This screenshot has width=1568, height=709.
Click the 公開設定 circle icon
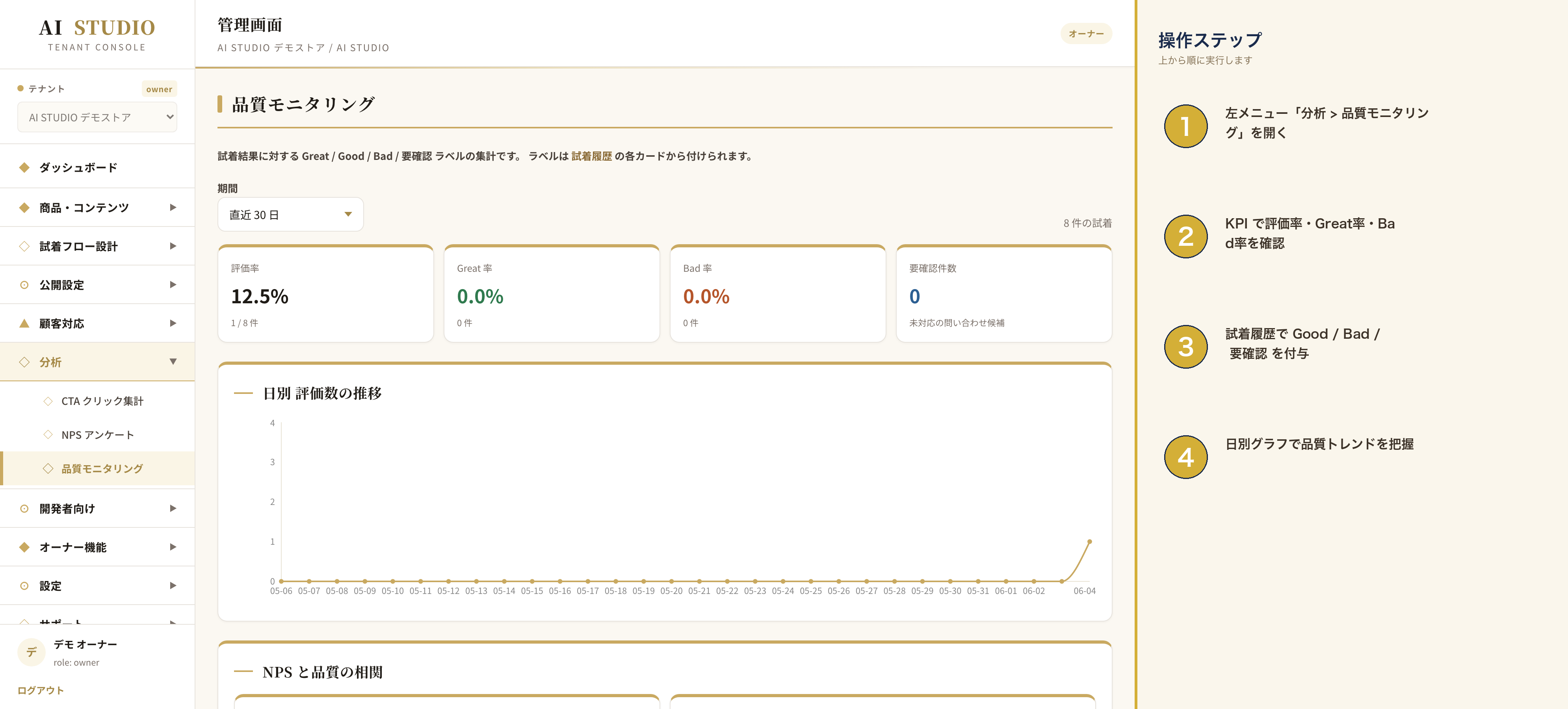[x=24, y=285]
